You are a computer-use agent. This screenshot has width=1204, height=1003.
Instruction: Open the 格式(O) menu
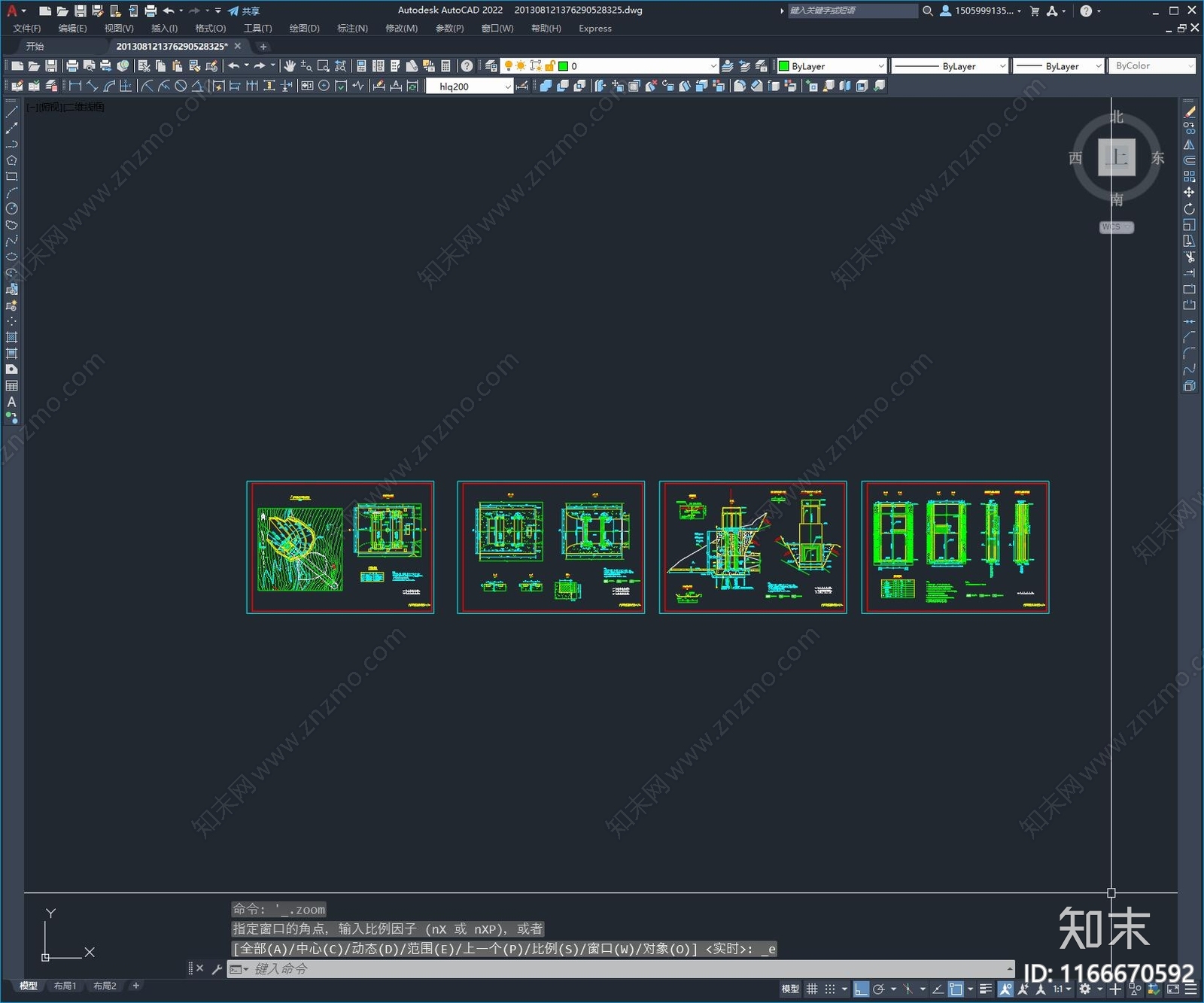click(210, 29)
